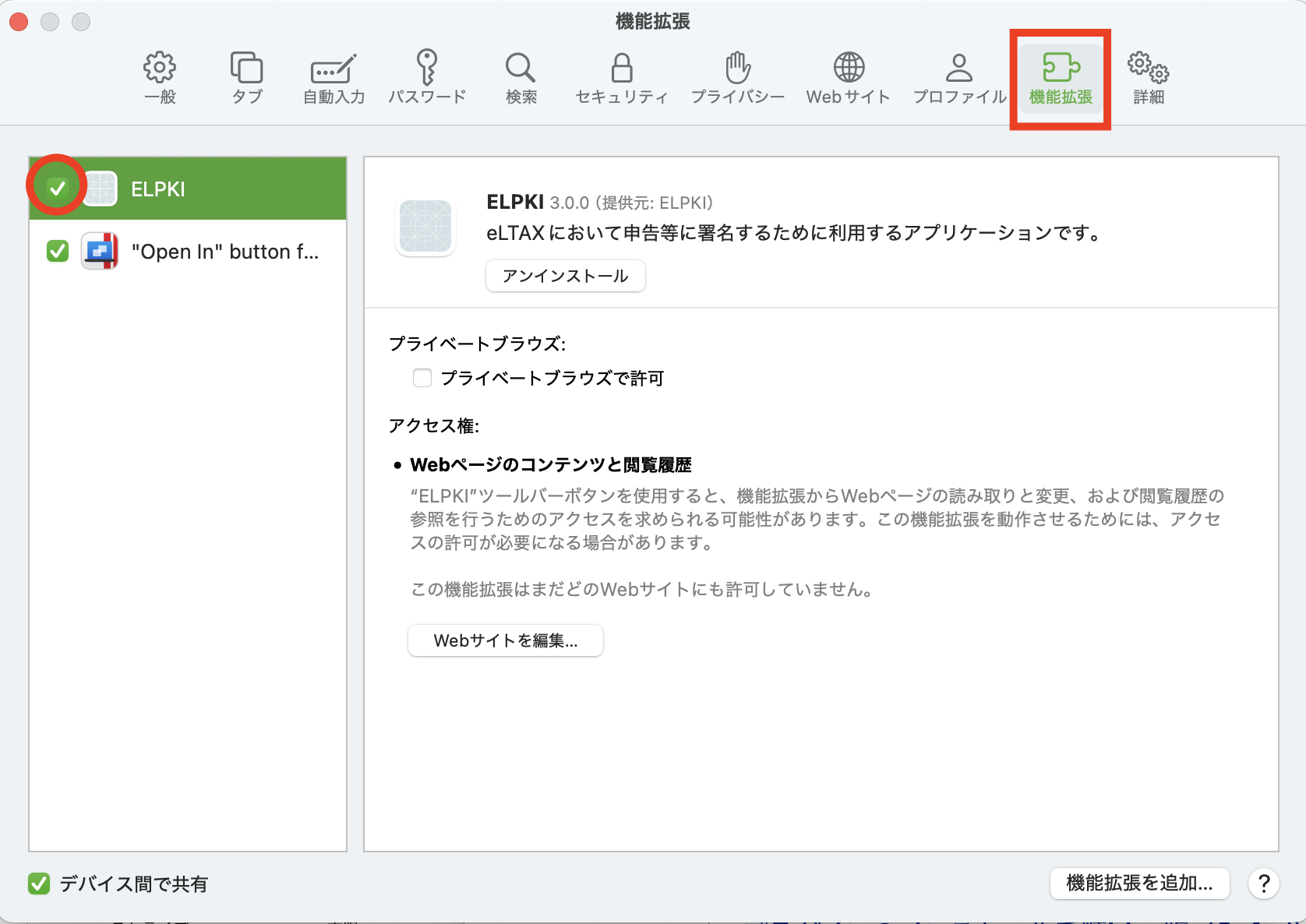
Task: Disable the ELPKI extension checkbox
Action: pos(58,188)
